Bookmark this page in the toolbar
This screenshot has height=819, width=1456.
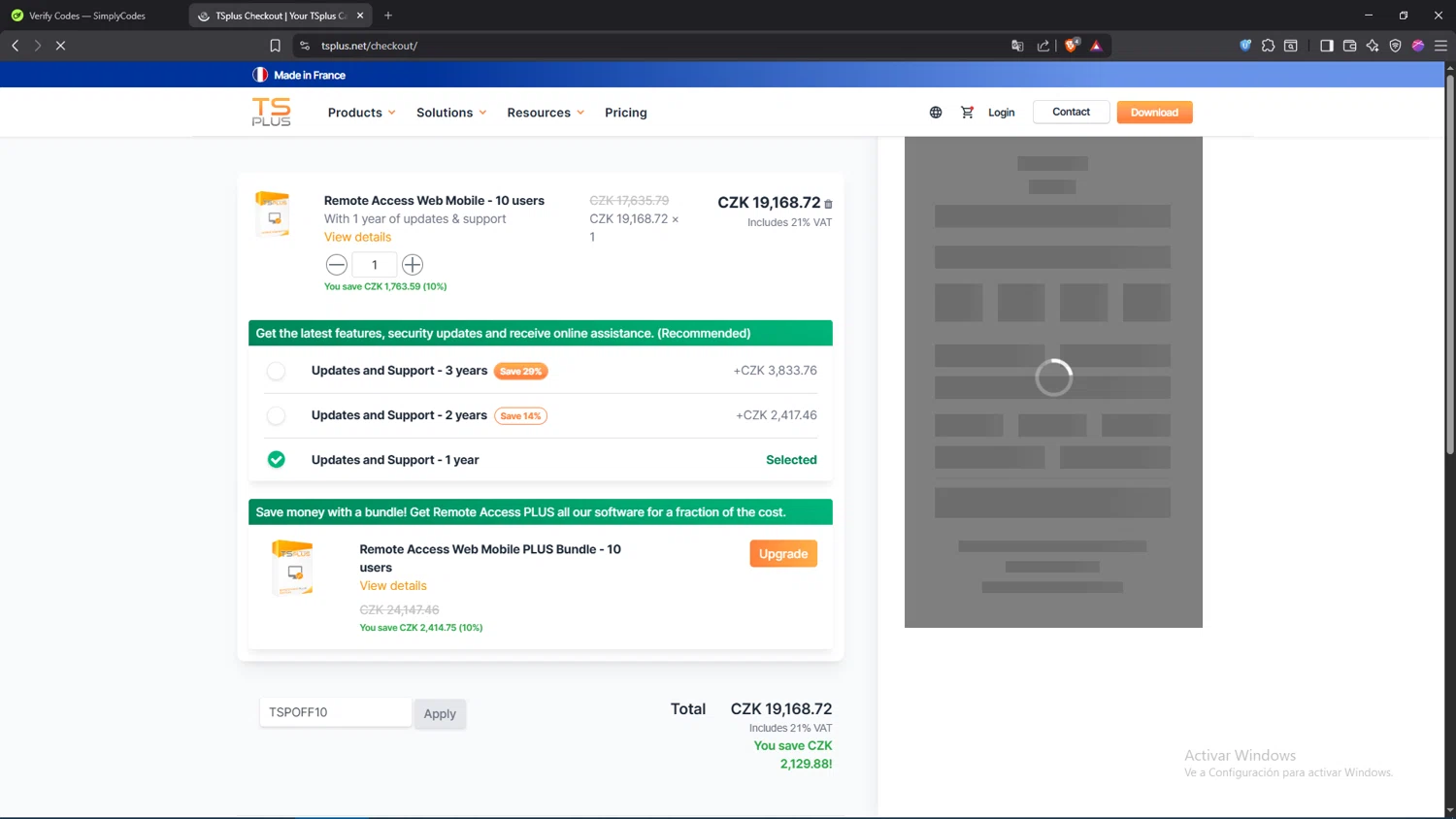[276, 46]
